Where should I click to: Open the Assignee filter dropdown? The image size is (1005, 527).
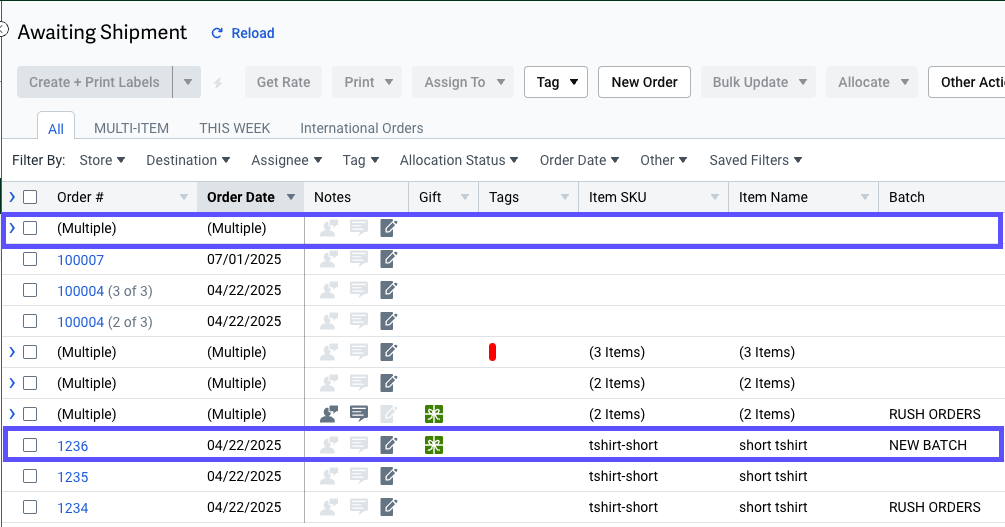(x=287, y=160)
